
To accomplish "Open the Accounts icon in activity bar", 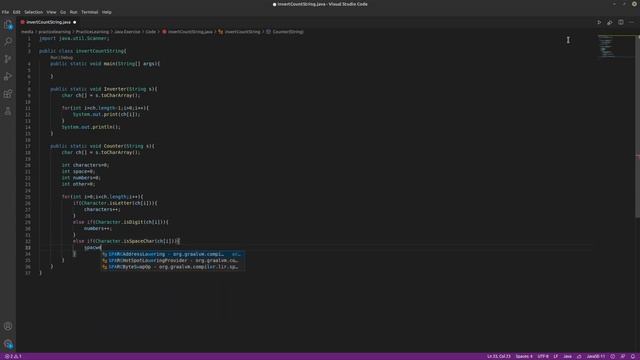I will 8,326.
